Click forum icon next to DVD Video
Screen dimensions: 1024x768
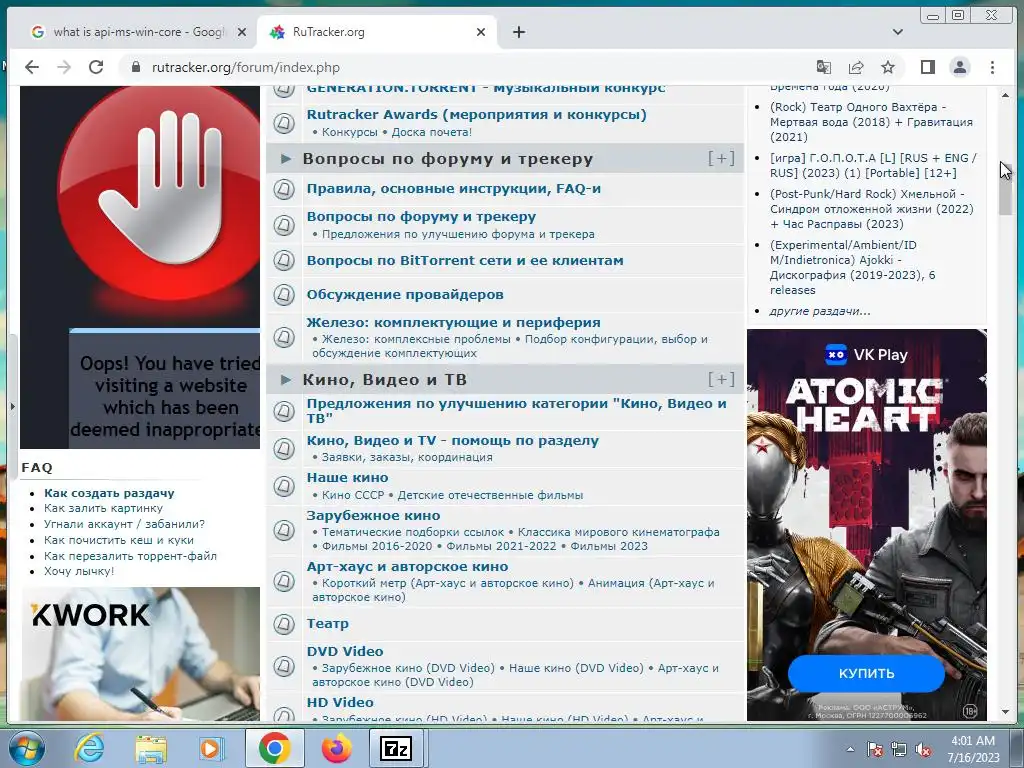click(x=283, y=666)
